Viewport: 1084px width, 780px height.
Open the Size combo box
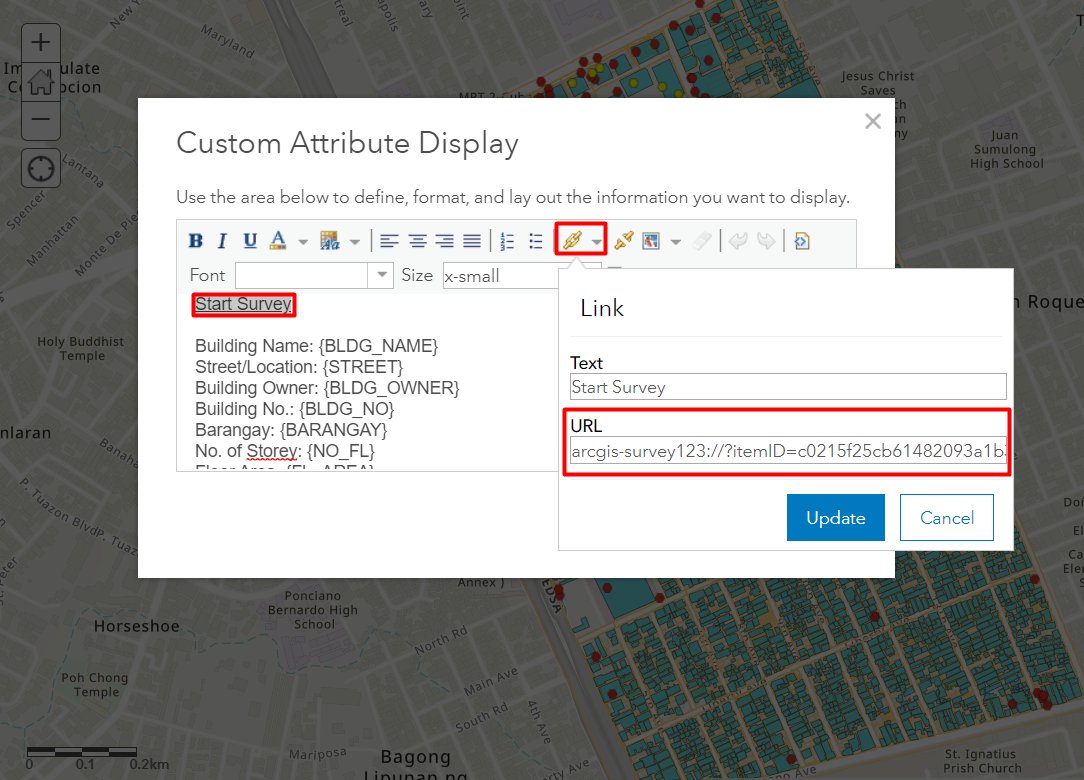click(500, 276)
